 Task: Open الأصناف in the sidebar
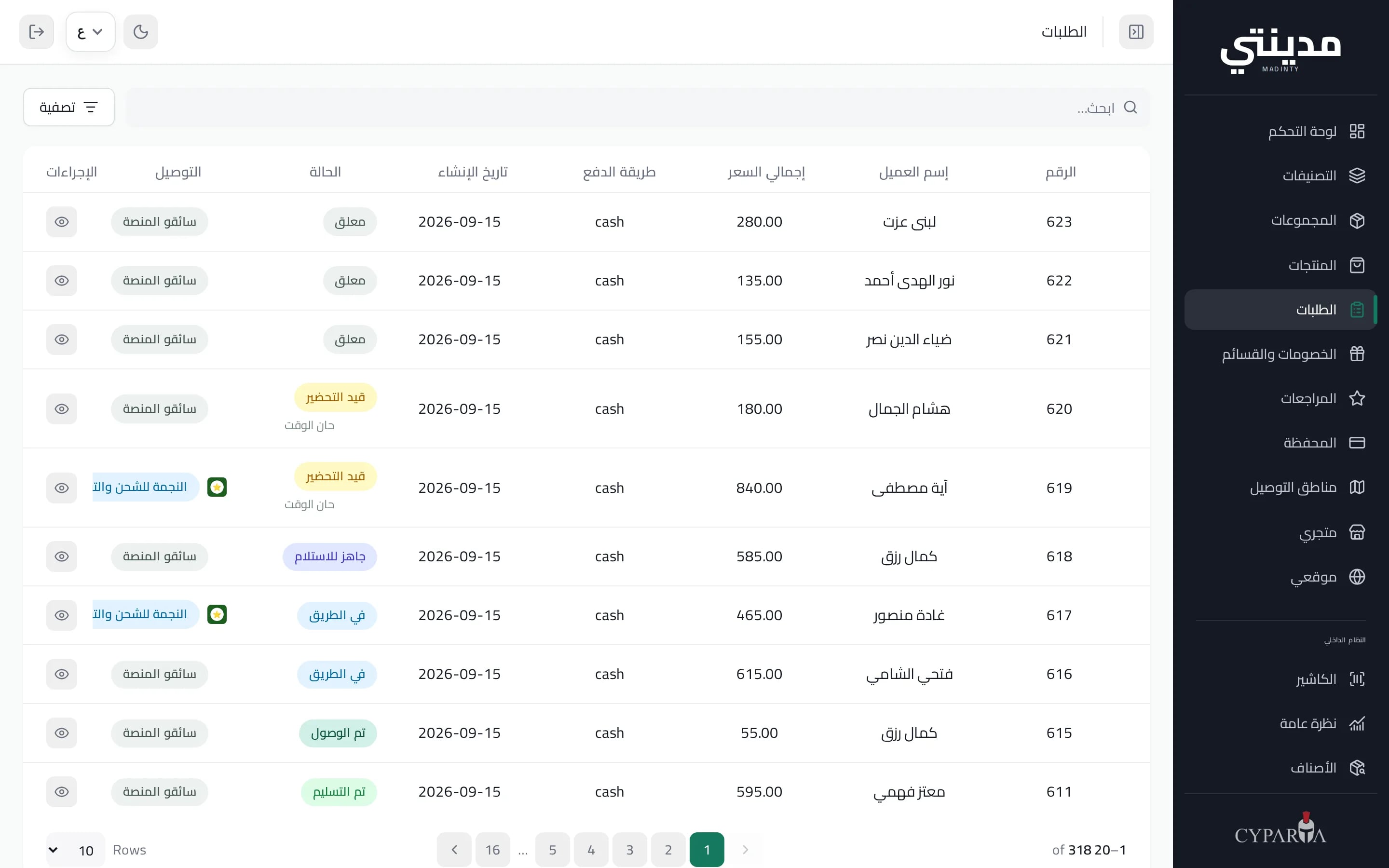[x=1281, y=768]
